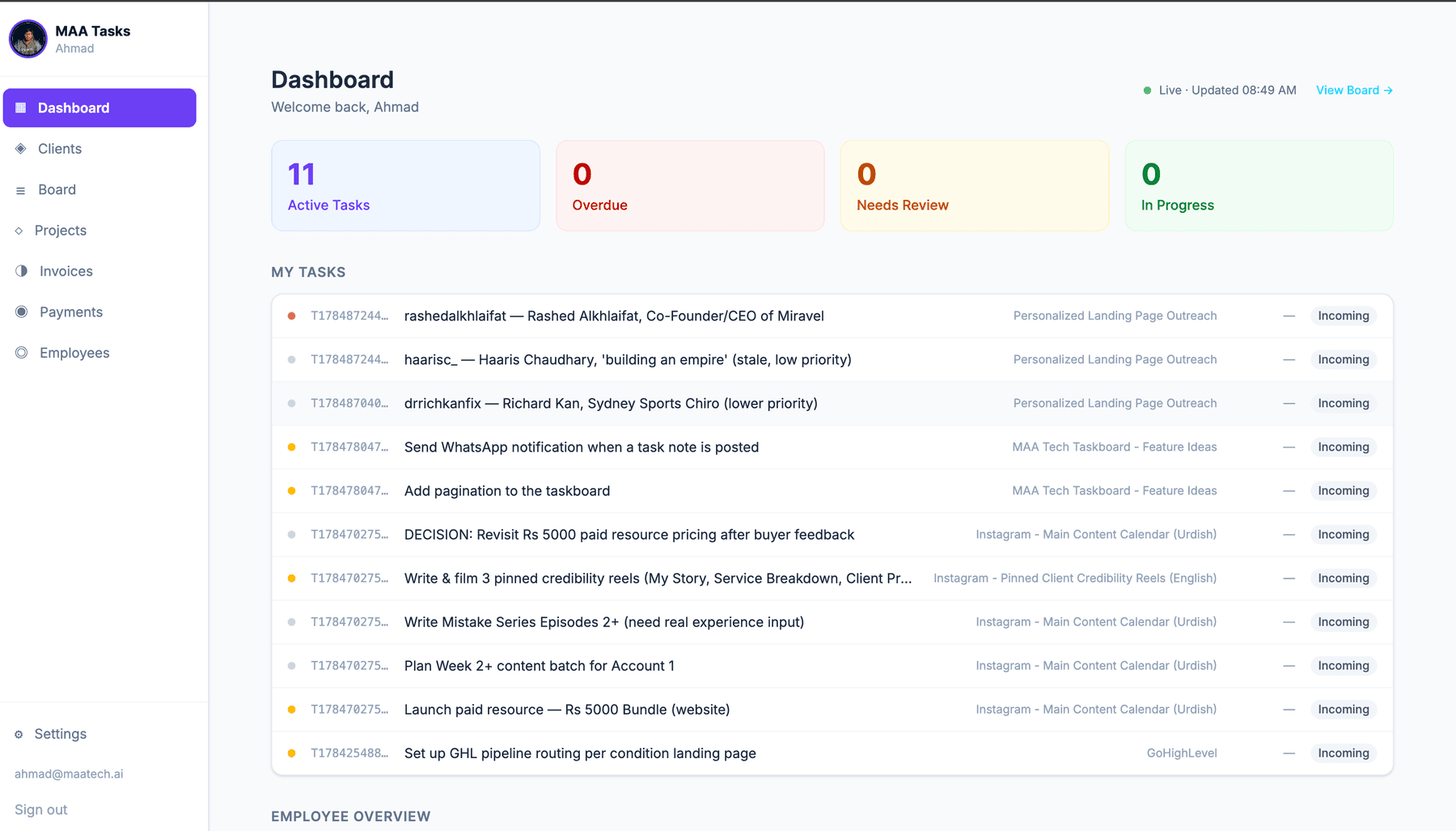Viewport: 1456px width, 831px height.
Task: Click the Invoices half-circle icon
Action: click(22, 271)
